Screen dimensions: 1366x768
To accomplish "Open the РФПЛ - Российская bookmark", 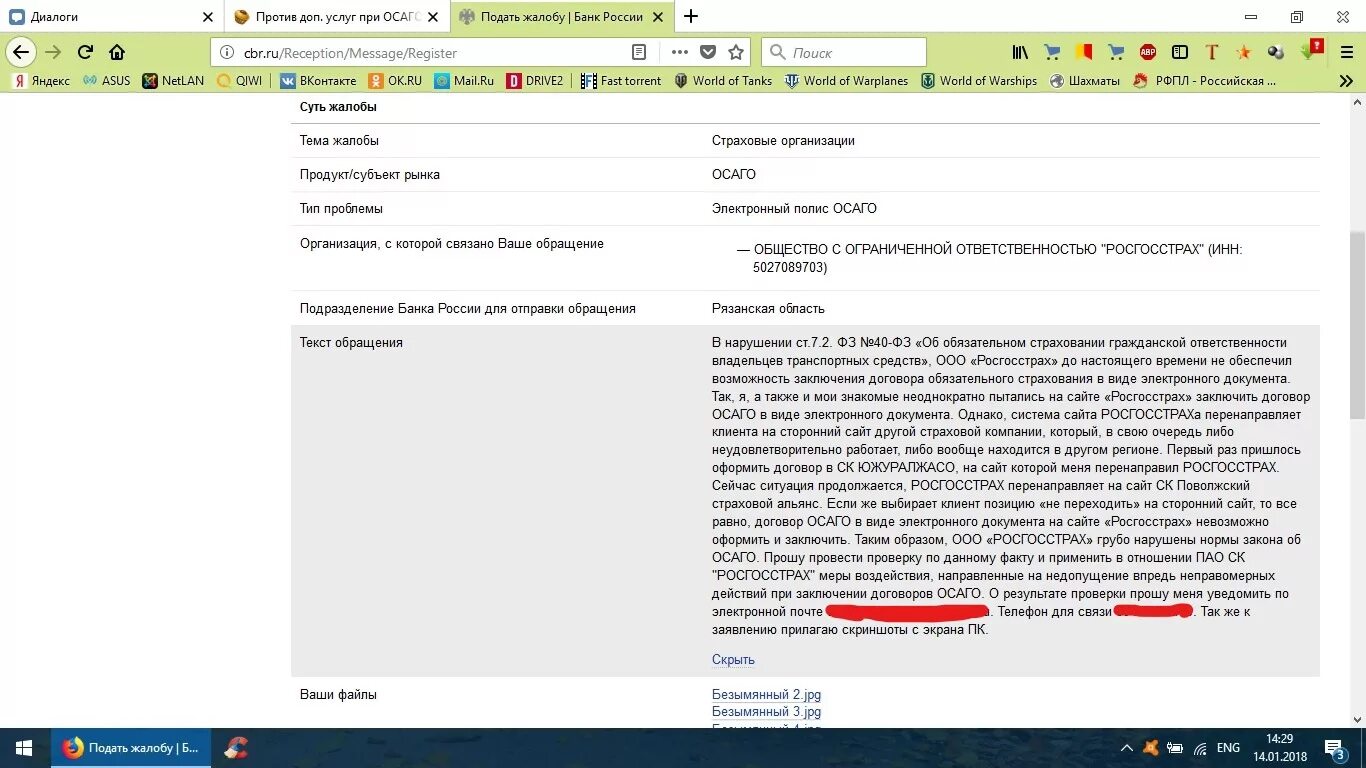I will [1205, 81].
